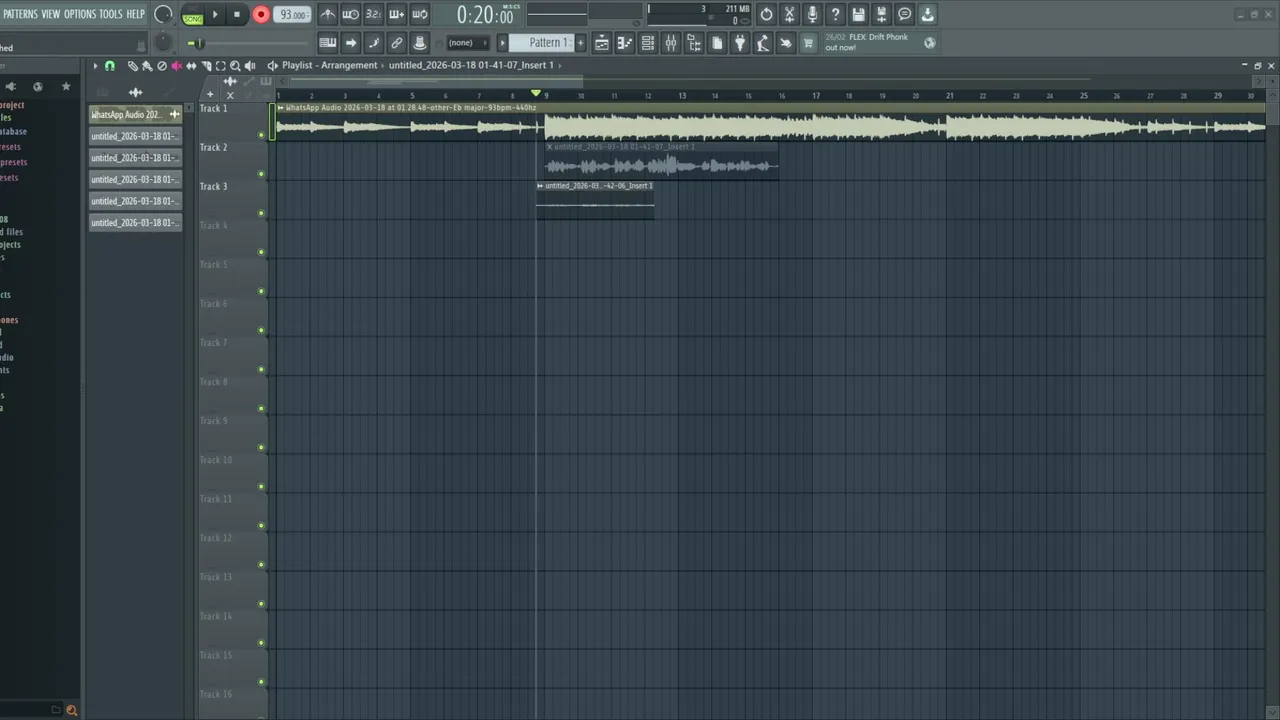Enable wait for input before recording
This screenshot has height=720, width=1280.
pos(351,14)
